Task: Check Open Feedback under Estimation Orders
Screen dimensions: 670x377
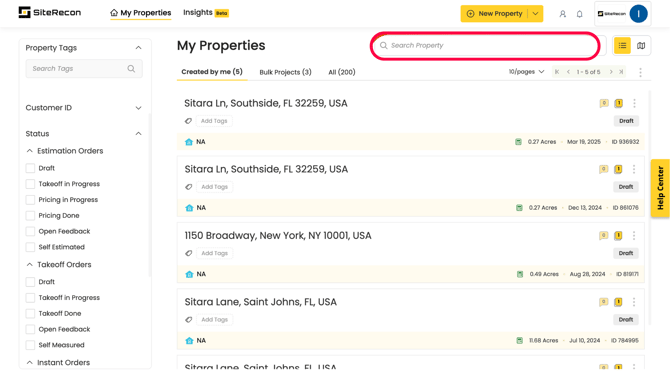Action: [30, 231]
